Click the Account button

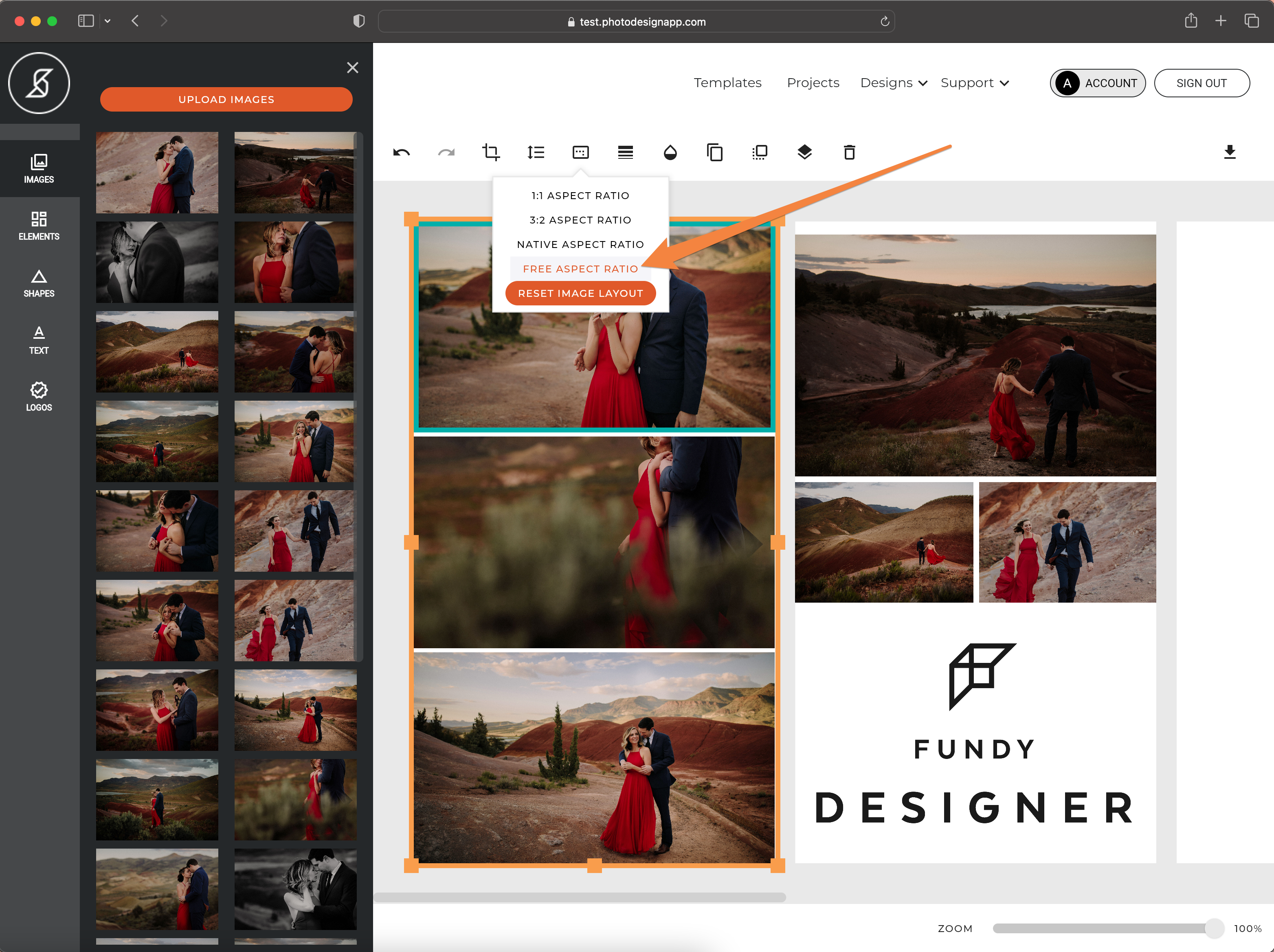pyautogui.click(x=1097, y=83)
